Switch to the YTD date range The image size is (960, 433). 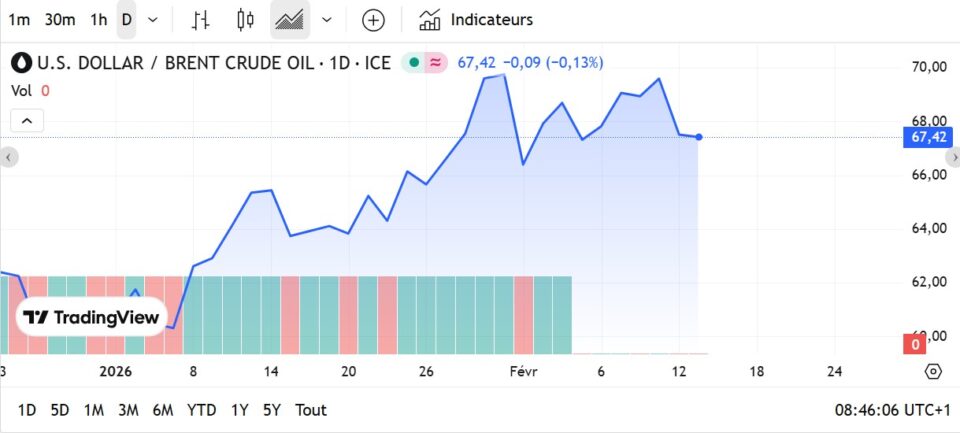tap(201, 410)
